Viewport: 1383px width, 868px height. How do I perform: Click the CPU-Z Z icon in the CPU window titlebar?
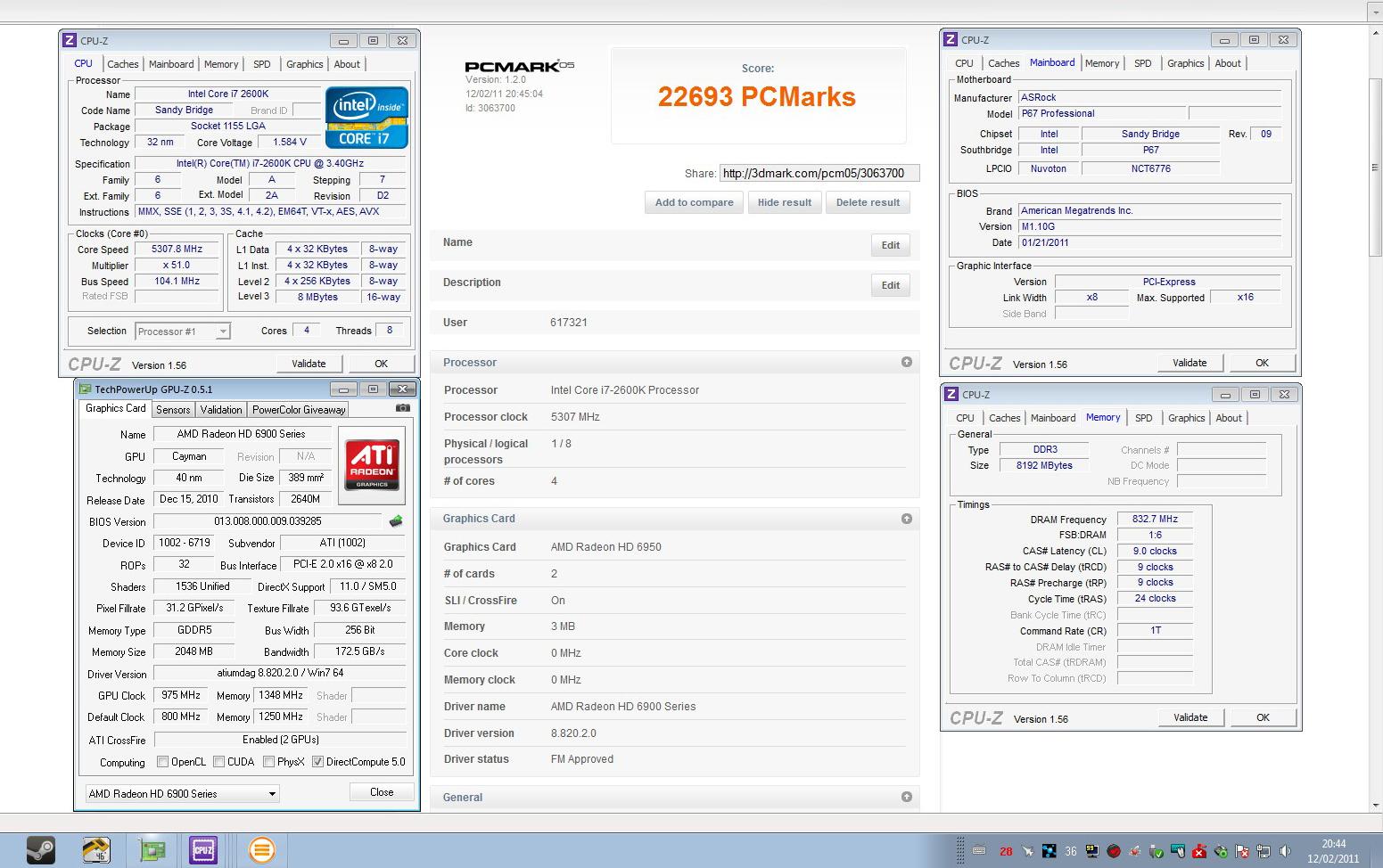point(70,40)
